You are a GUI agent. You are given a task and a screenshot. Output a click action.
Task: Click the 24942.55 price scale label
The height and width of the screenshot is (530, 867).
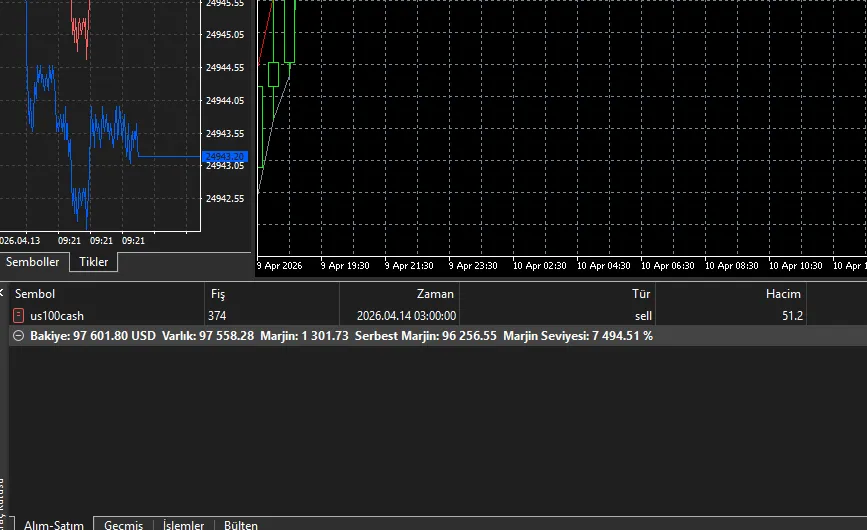[x=224, y=198]
